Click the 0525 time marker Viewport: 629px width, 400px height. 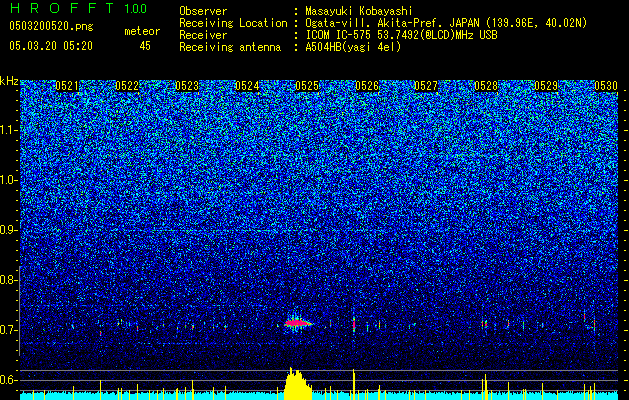tap(307, 86)
